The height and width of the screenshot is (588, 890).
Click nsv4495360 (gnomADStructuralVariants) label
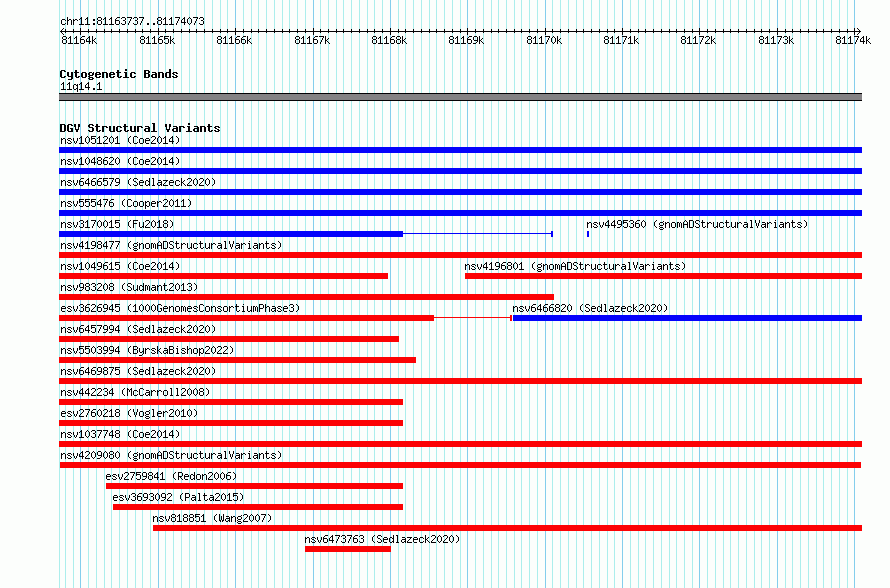[697, 224]
